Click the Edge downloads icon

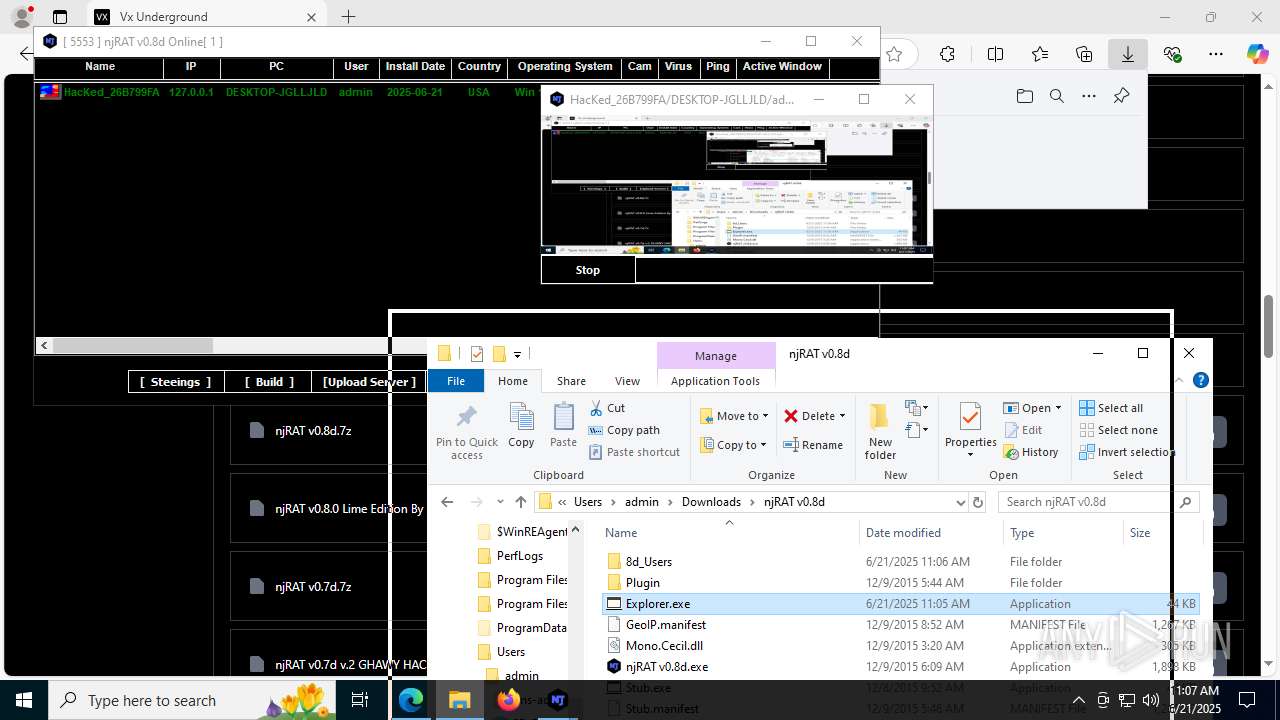click(1127, 54)
